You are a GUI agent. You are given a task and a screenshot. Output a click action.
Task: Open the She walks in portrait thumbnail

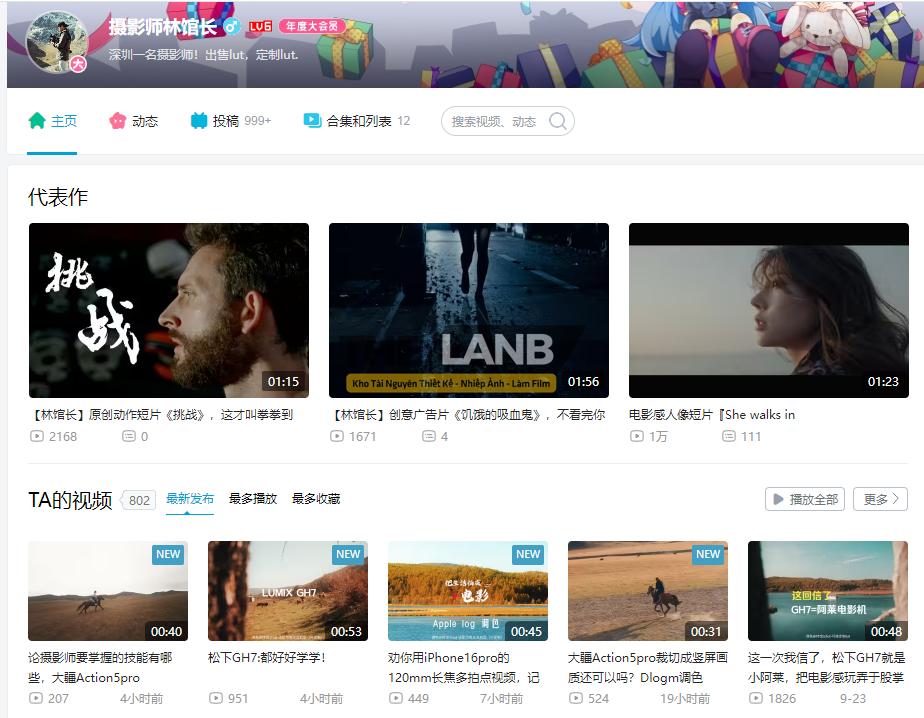coord(768,310)
